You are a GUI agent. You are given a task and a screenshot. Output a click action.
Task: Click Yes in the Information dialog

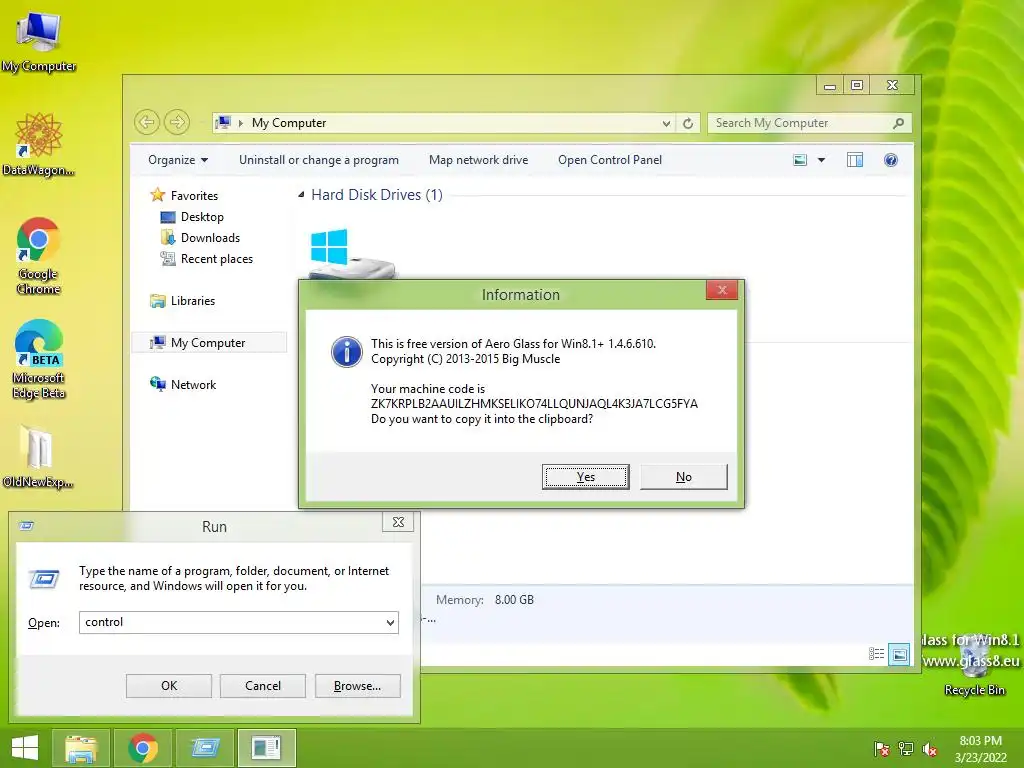[586, 477]
